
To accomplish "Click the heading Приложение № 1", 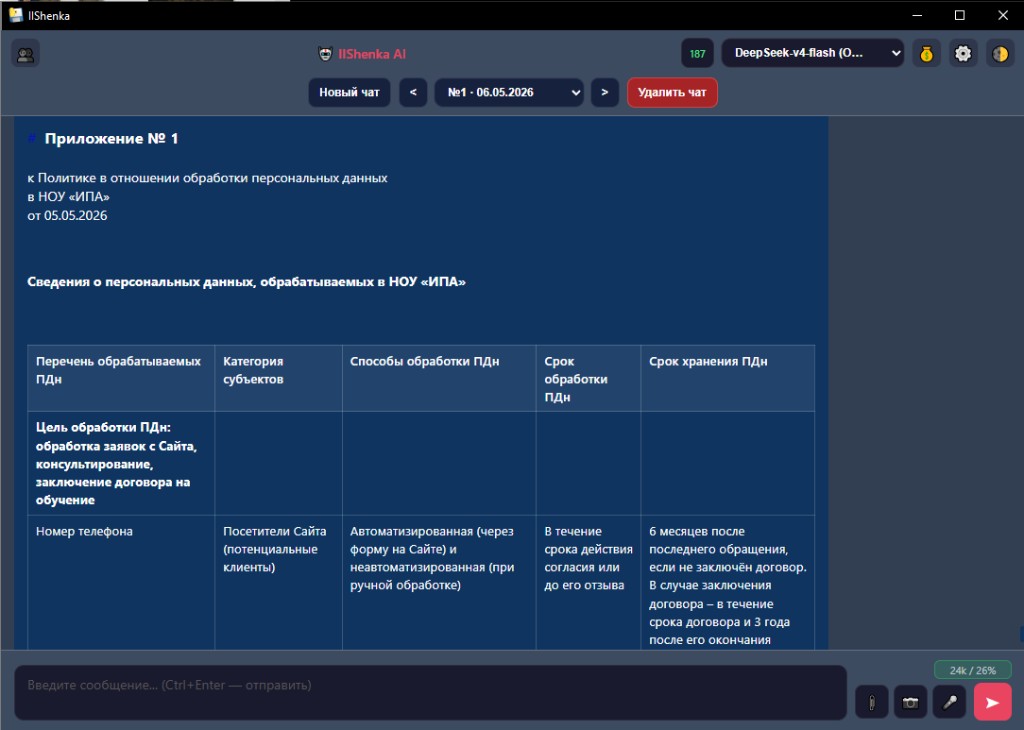I will coord(111,138).
